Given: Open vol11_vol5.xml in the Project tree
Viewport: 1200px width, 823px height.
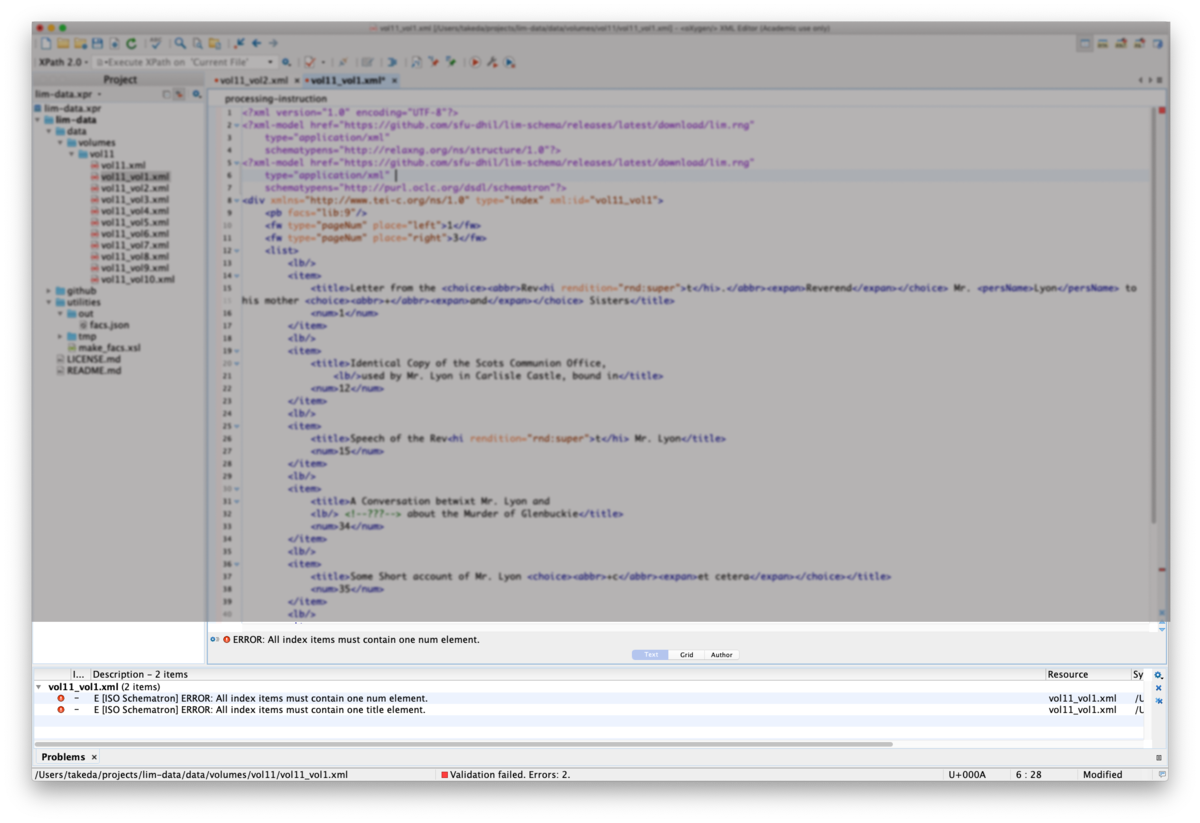Looking at the screenshot, I should 134,222.
